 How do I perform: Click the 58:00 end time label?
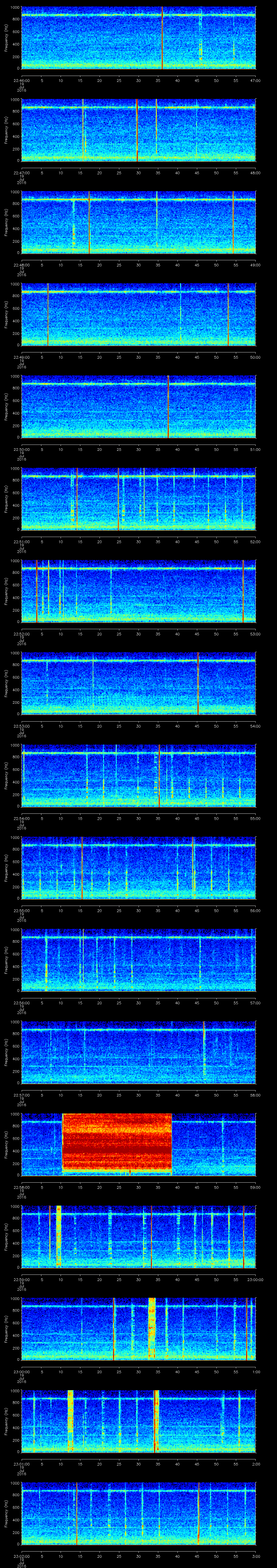point(255,1095)
